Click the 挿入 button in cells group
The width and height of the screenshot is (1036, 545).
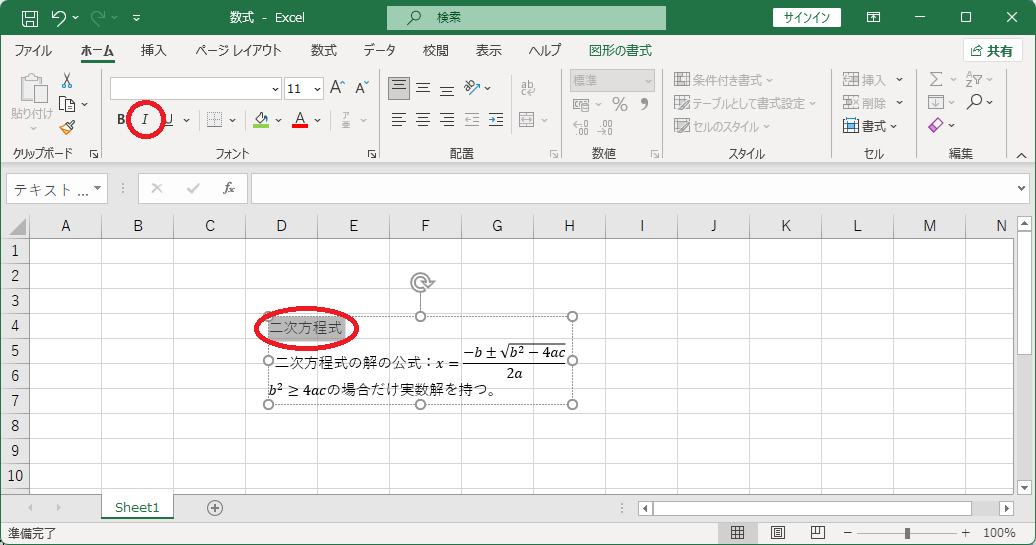pyautogui.click(x=873, y=80)
